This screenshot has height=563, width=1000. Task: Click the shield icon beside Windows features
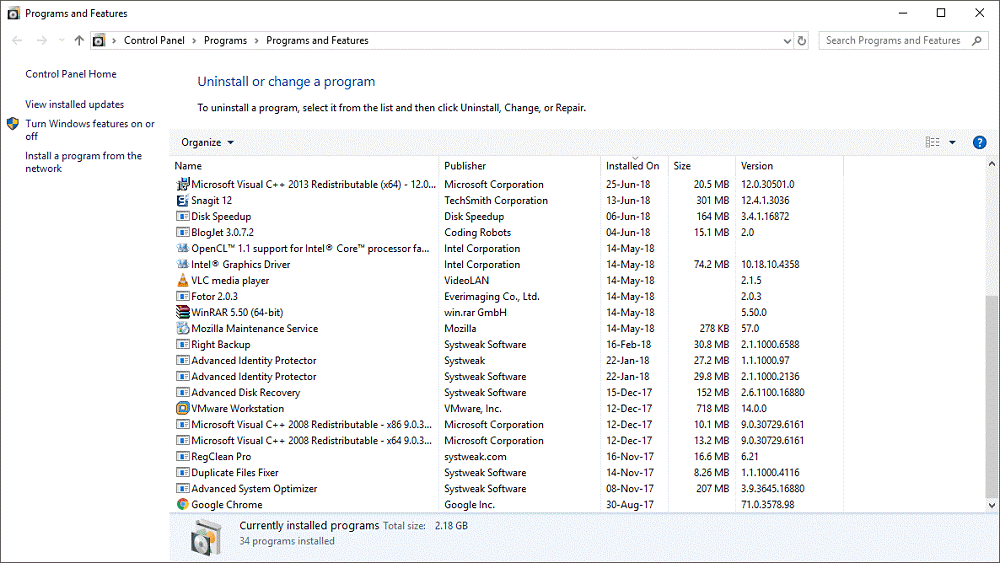tap(13, 124)
